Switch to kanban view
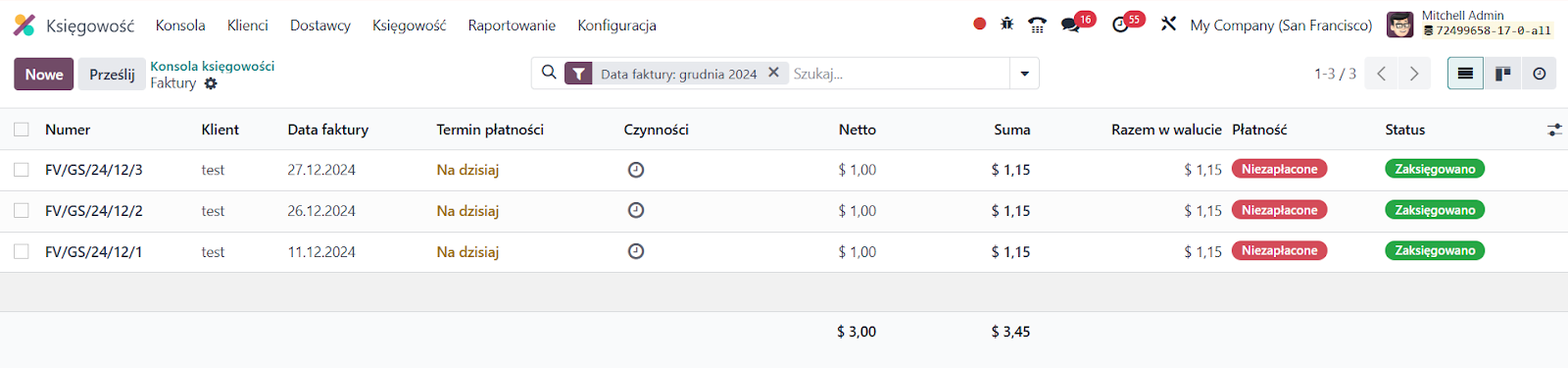 [x=1502, y=74]
